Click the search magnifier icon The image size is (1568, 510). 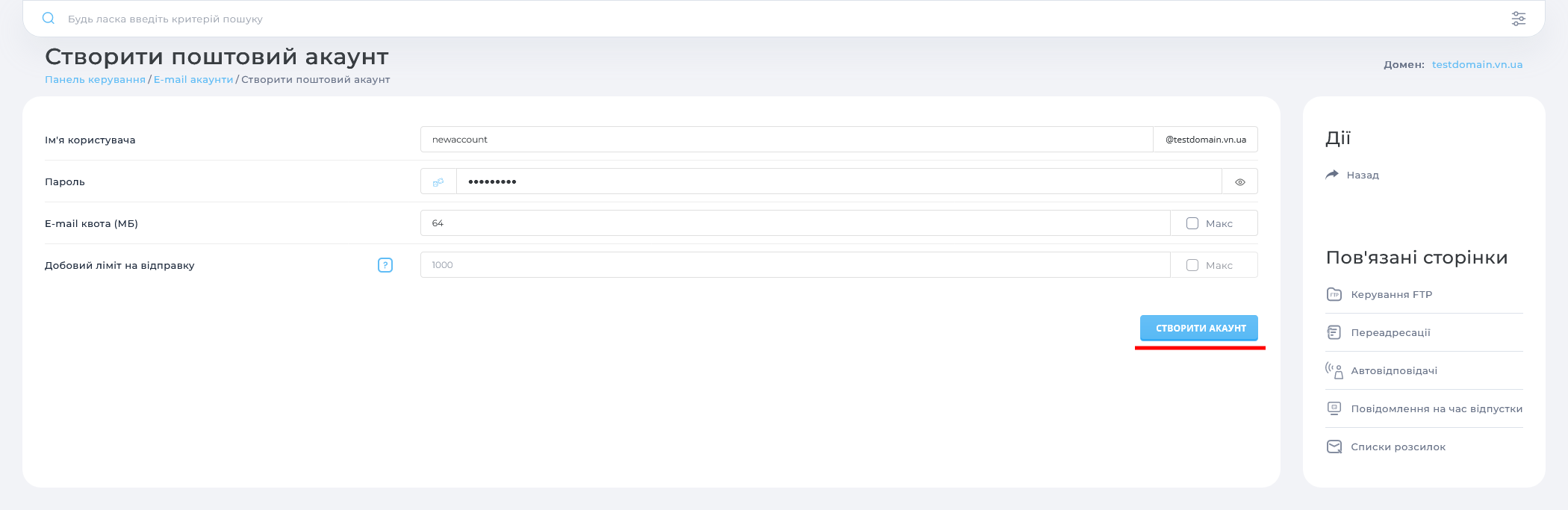pos(49,19)
